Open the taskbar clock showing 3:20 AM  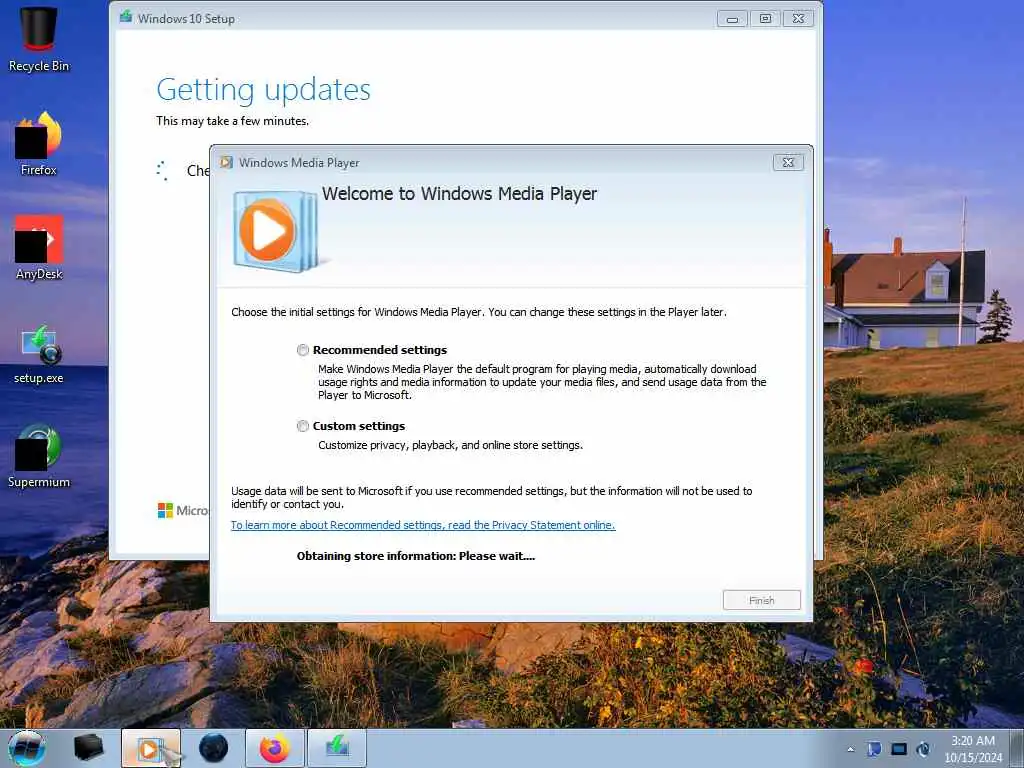coord(972,741)
